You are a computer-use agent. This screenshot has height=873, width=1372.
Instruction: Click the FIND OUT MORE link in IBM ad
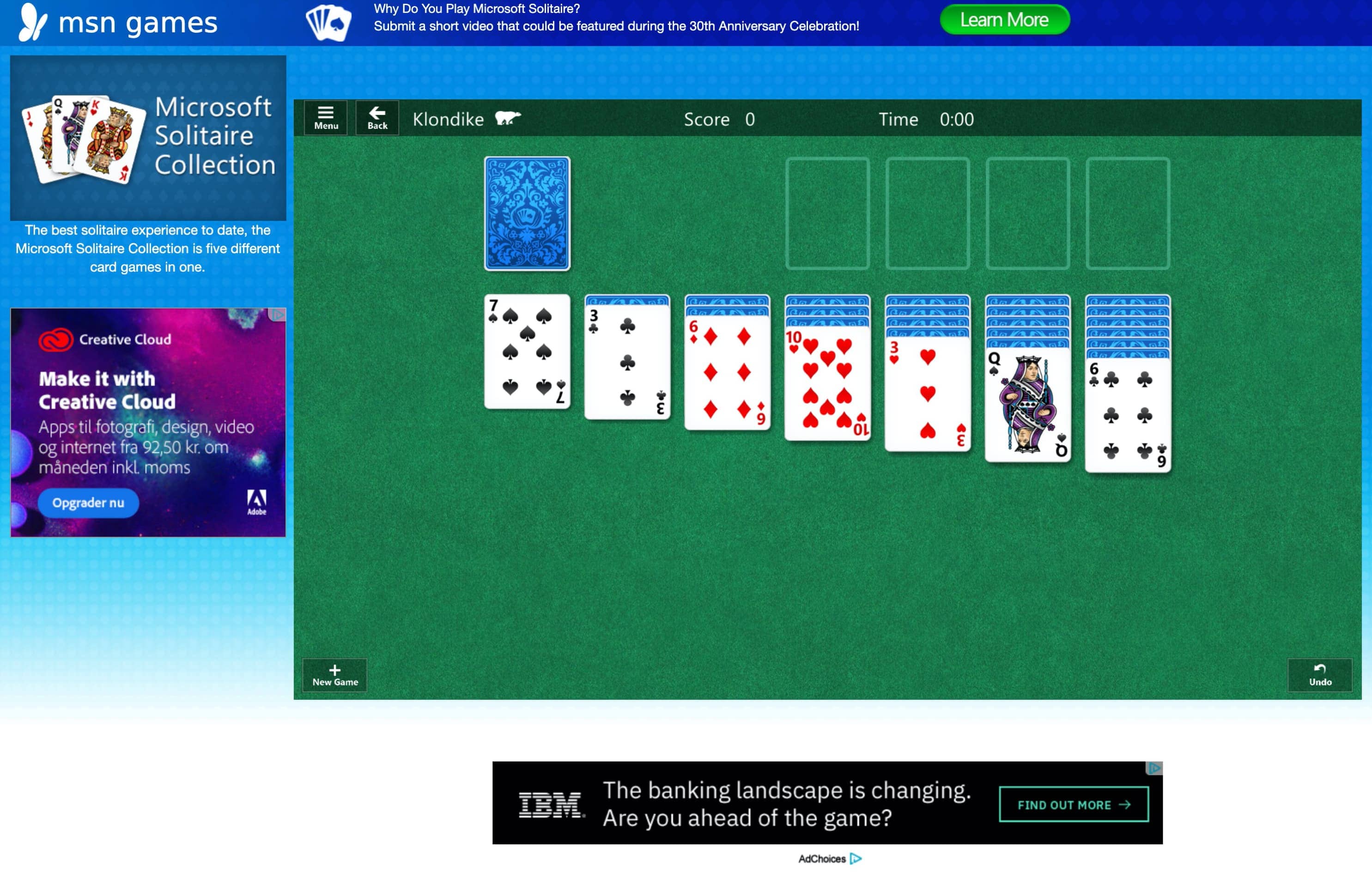tap(1074, 805)
